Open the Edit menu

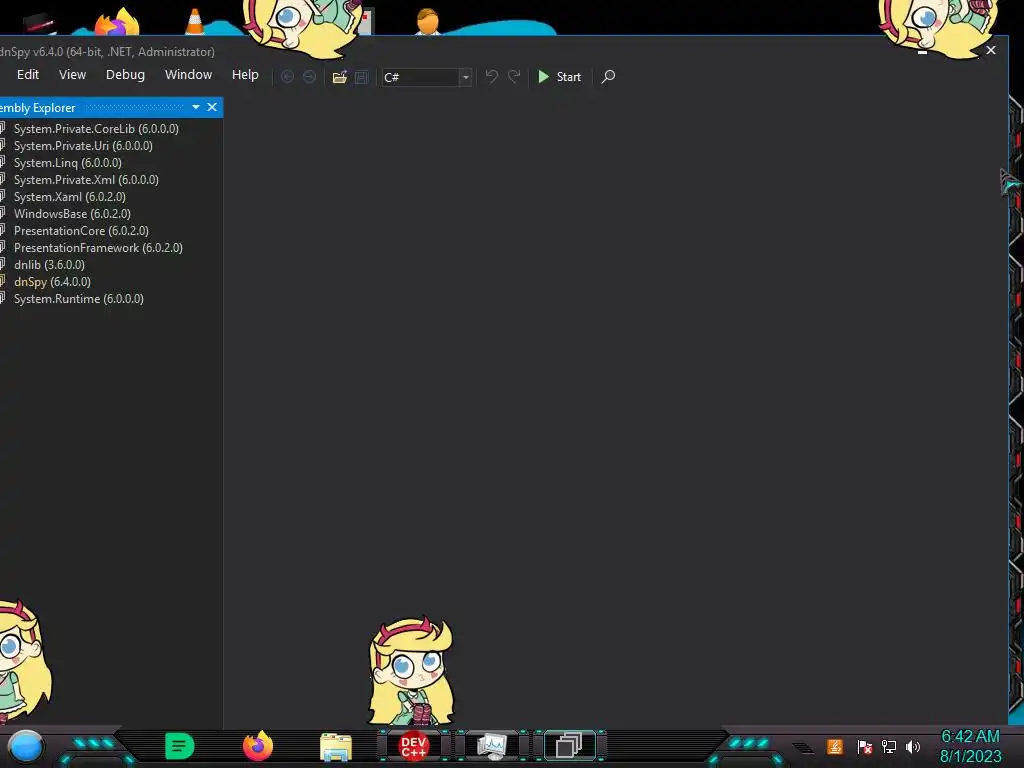[28, 74]
